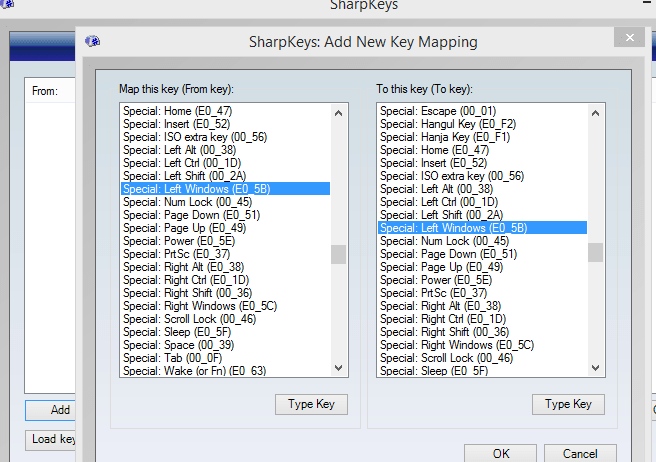
Task: Select Right Alt (E0_38) in From key list
Action: pyautogui.click(x=225, y=267)
